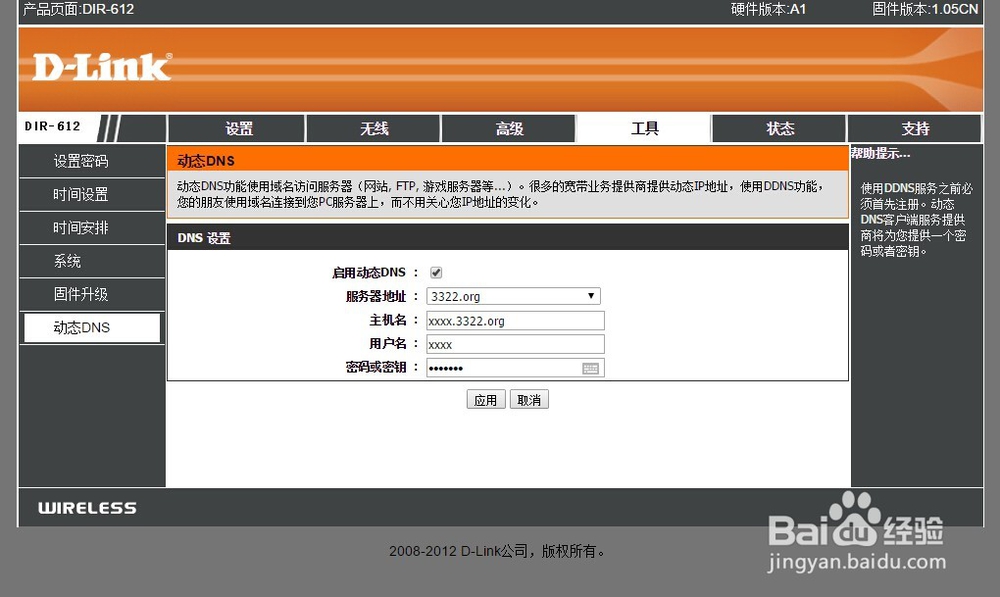Select 动态DNS sidebar item
1000x597 pixels.
(92, 327)
